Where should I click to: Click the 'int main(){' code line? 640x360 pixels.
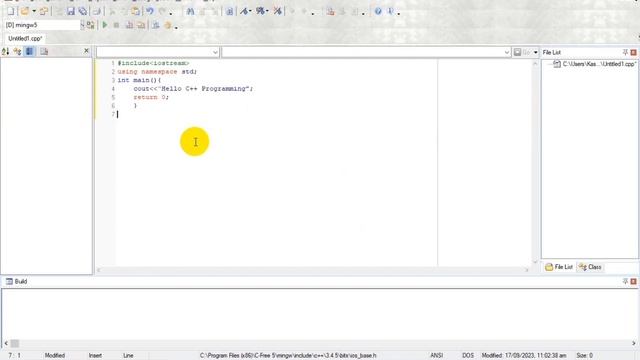[139, 80]
